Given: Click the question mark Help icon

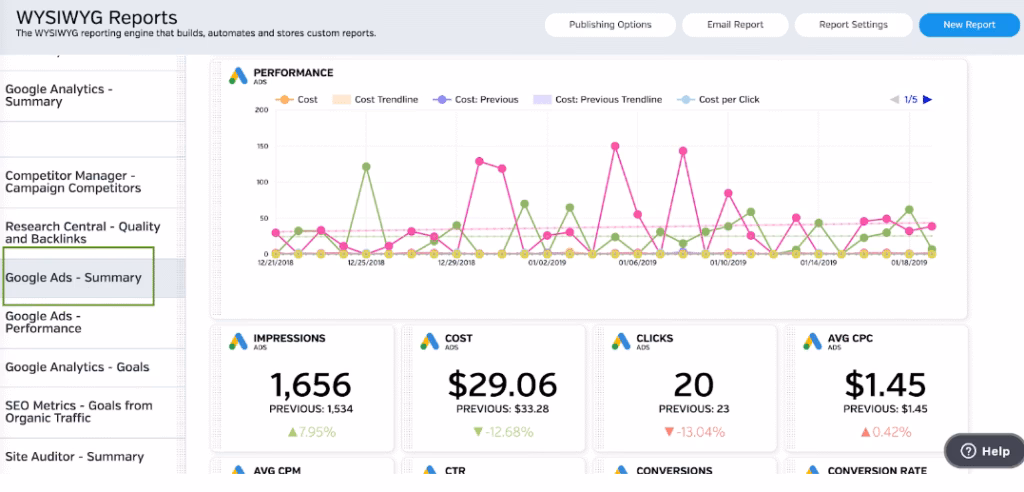Looking at the screenshot, I should point(968,451).
